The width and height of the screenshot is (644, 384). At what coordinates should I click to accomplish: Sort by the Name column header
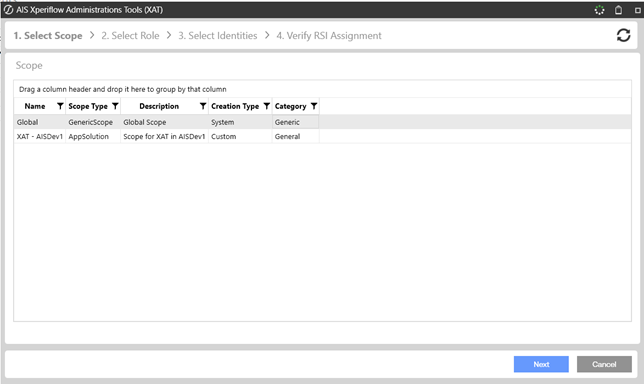coord(35,106)
